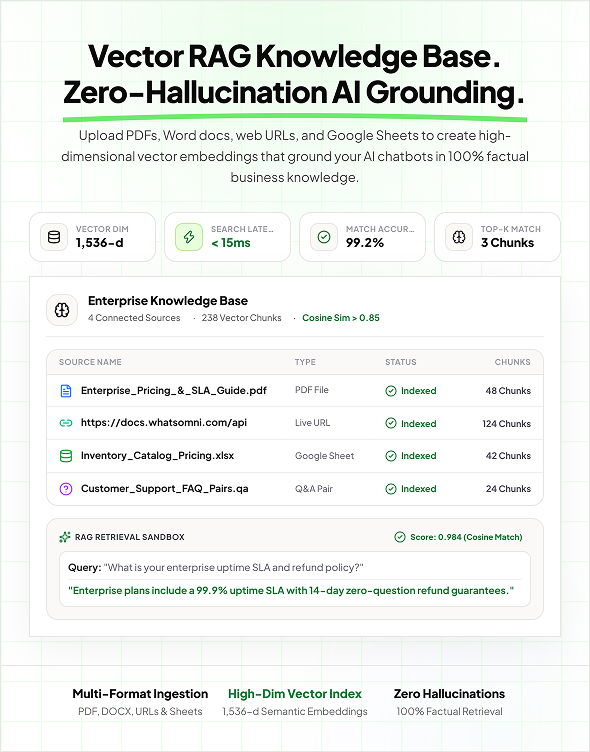Click the High-Dim Vector Index feature heading
Viewport: 590px width, 752px height.
[x=295, y=694]
